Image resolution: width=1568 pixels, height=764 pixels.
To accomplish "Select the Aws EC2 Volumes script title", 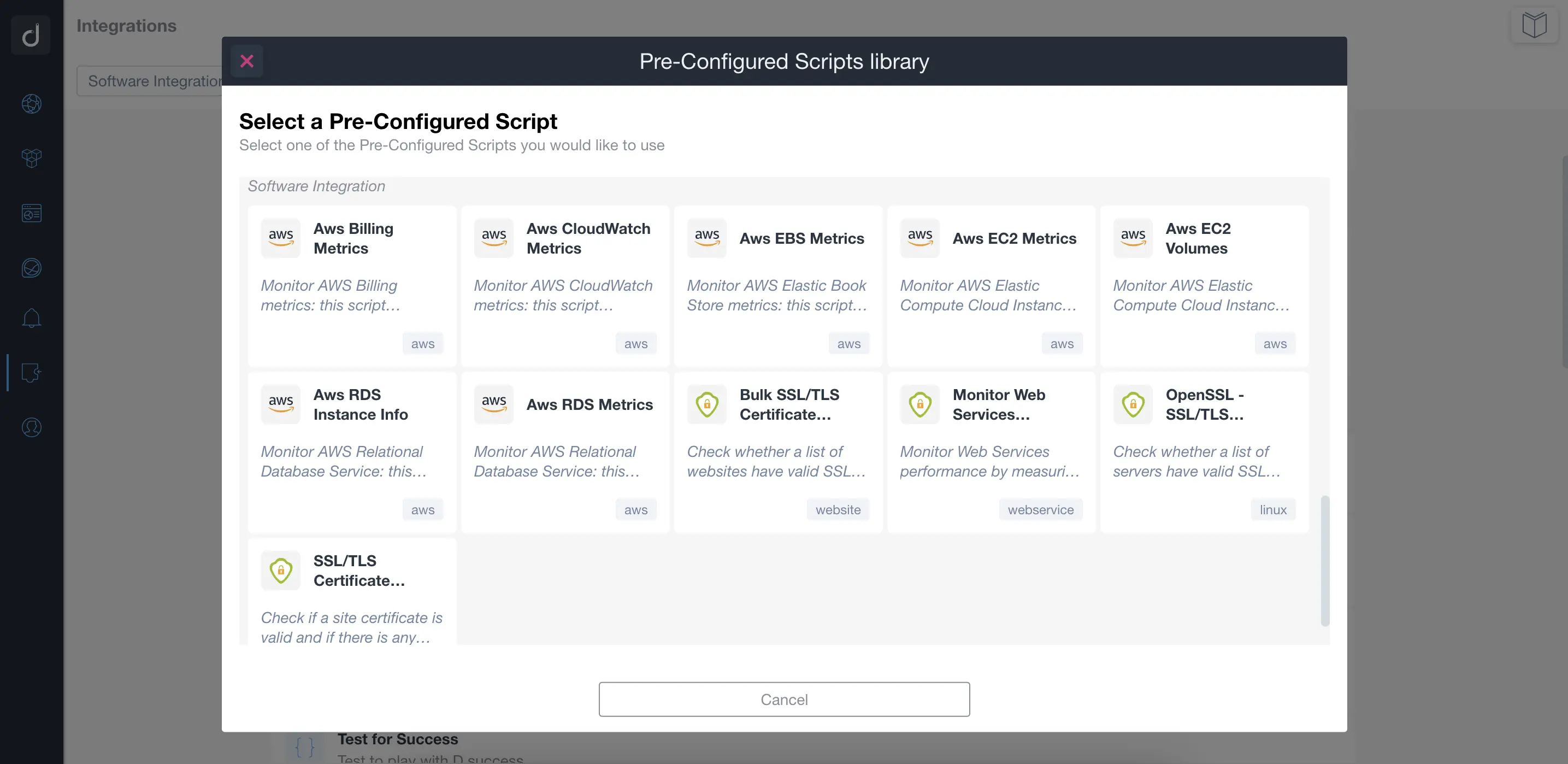I will click(x=1198, y=238).
